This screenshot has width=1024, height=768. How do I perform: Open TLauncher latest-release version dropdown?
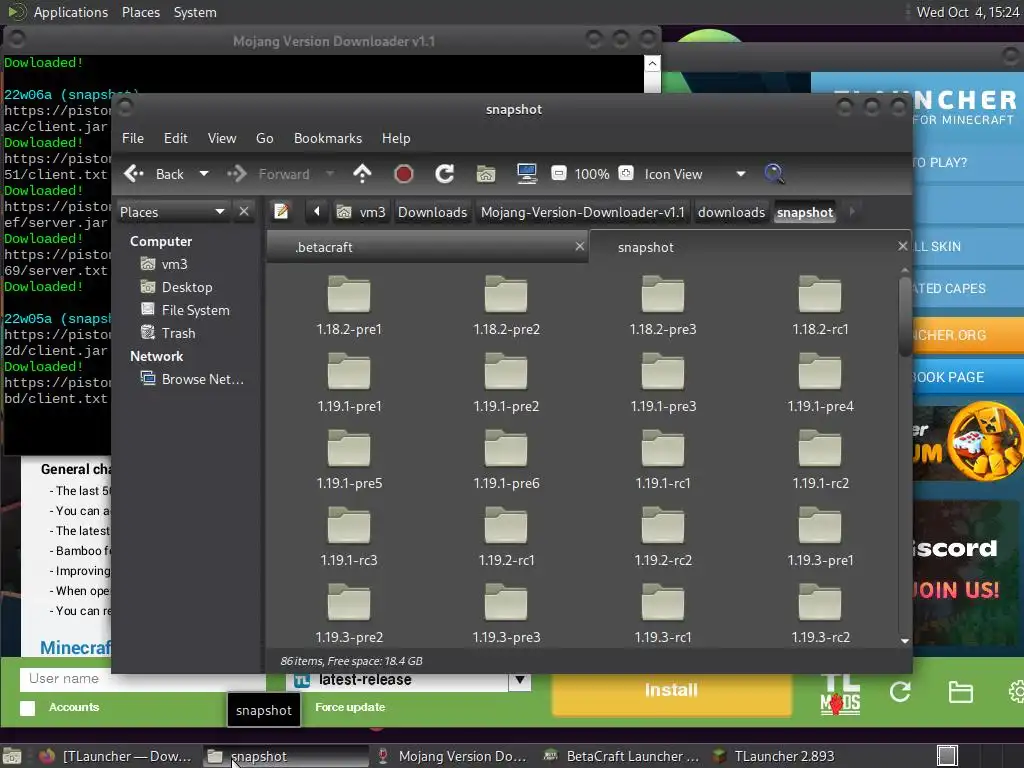[x=520, y=680]
